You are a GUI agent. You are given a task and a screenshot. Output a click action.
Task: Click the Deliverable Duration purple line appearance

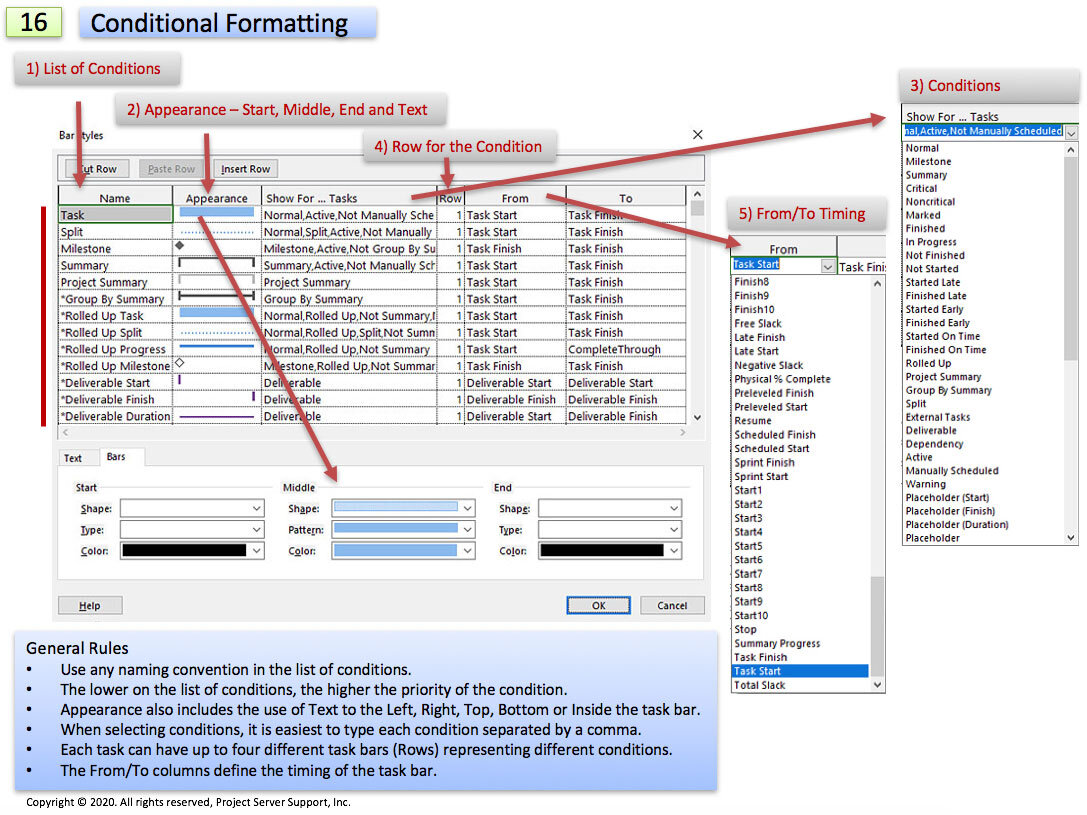216,416
